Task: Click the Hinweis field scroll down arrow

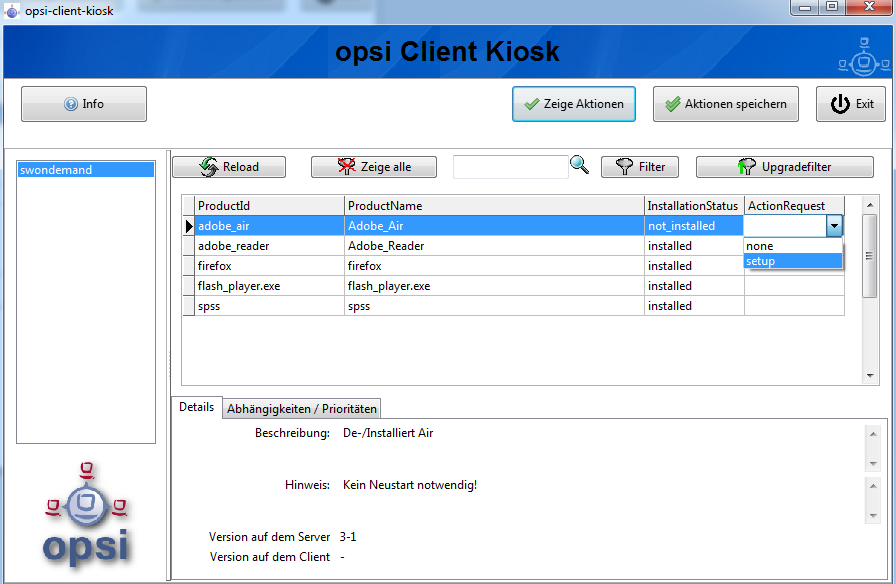Action: click(873, 515)
